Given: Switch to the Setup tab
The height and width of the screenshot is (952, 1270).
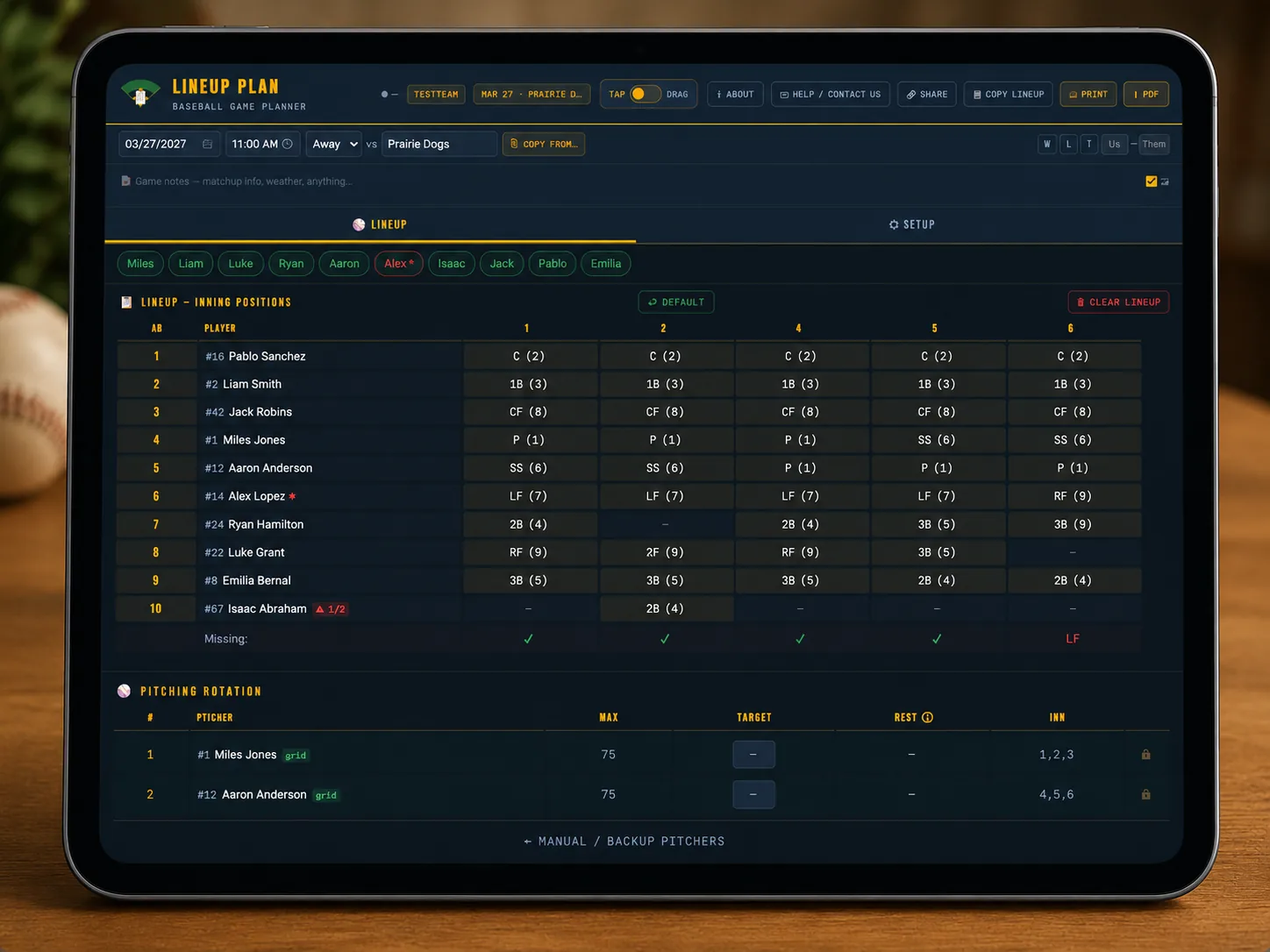Looking at the screenshot, I should pos(912,224).
